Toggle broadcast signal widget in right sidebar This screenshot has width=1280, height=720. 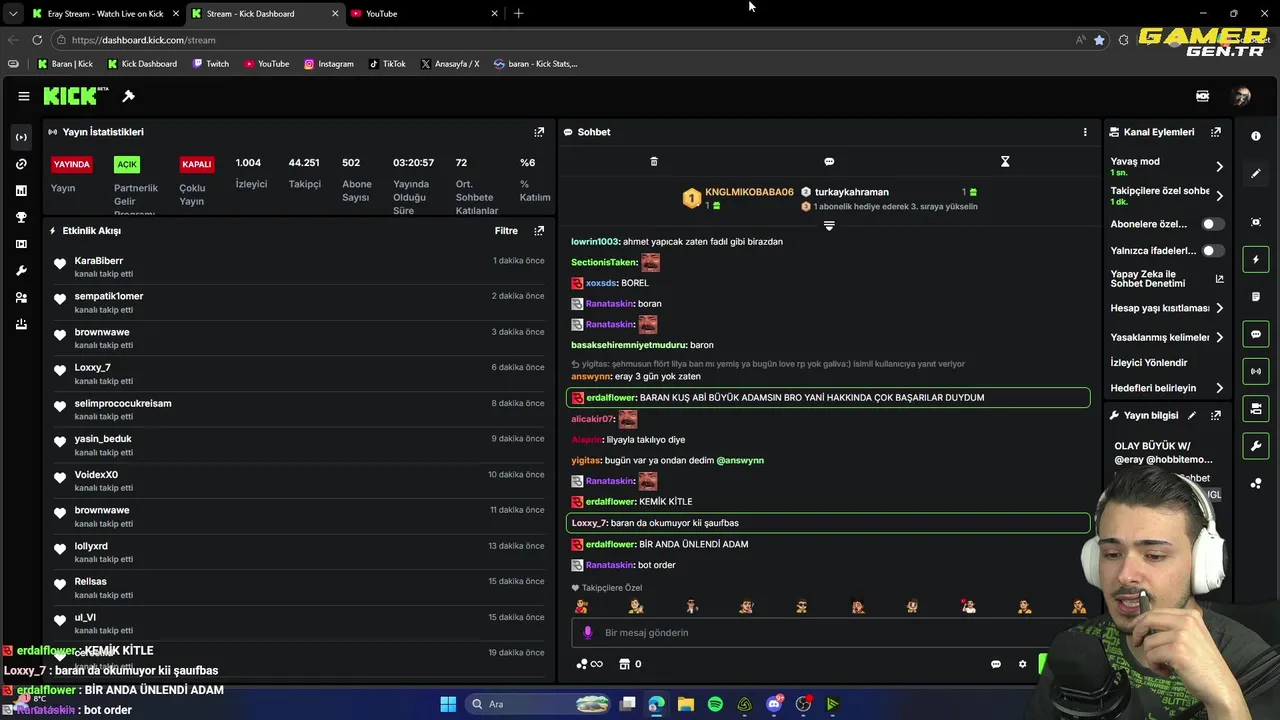(x=1256, y=371)
